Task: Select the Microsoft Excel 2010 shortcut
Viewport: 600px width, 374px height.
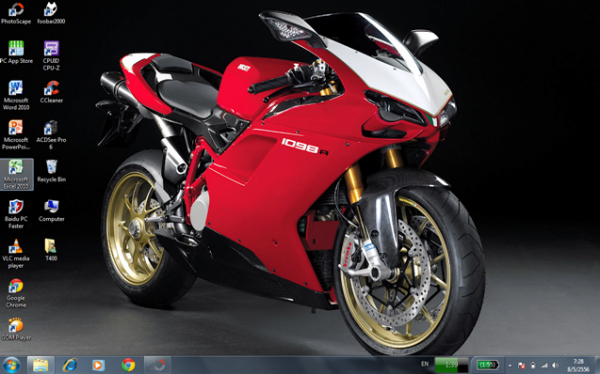Action: tap(16, 175)
